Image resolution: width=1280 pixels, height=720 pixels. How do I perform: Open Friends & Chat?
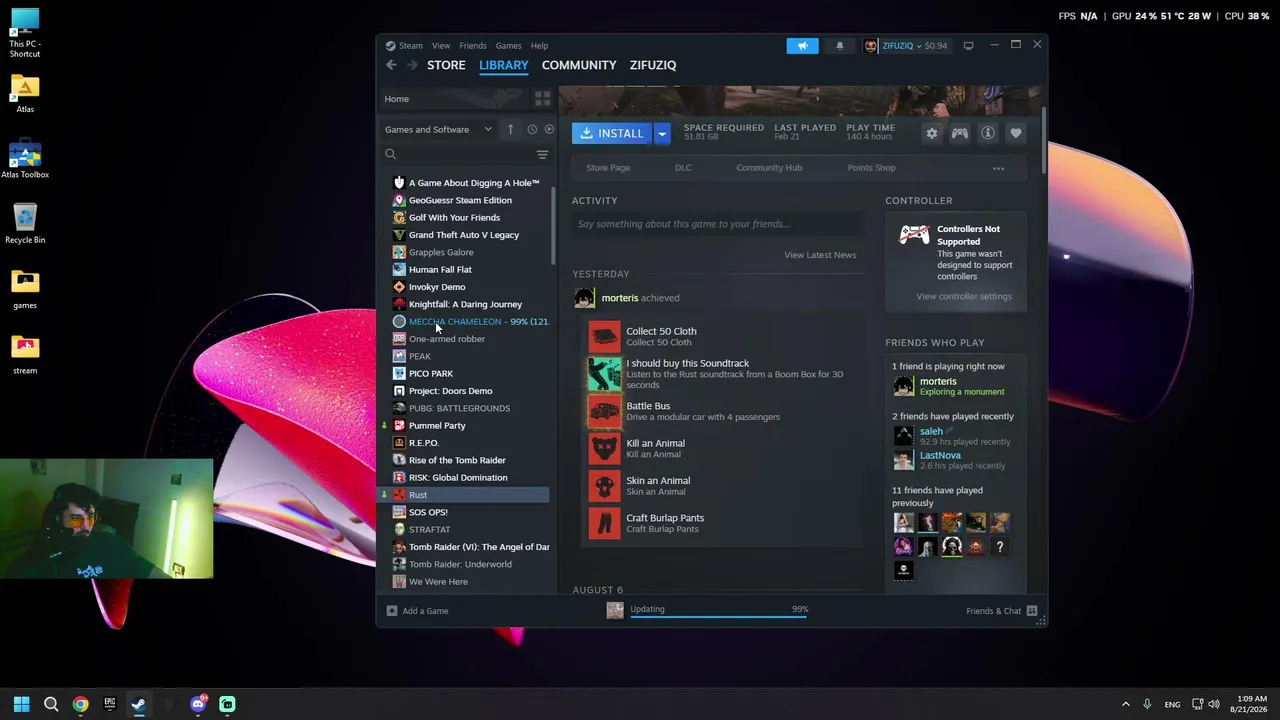pos(1002,611)
